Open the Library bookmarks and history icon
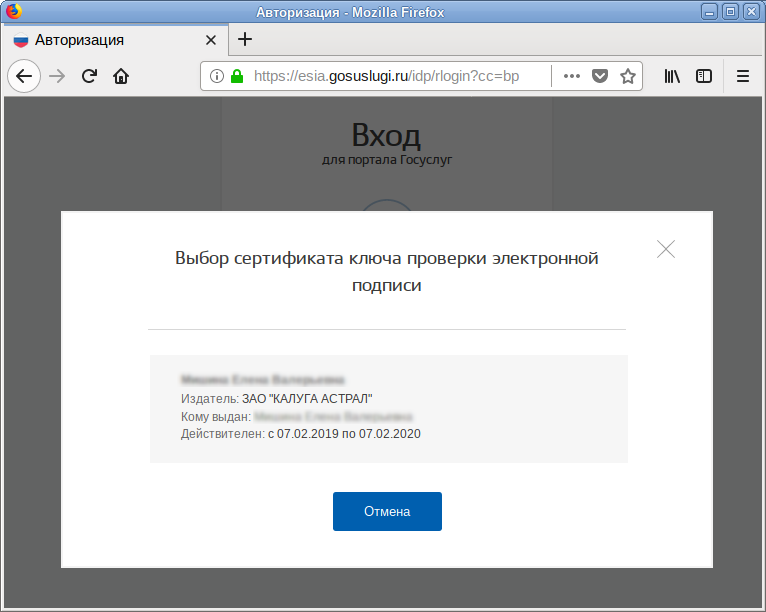 tap(672, 76)
